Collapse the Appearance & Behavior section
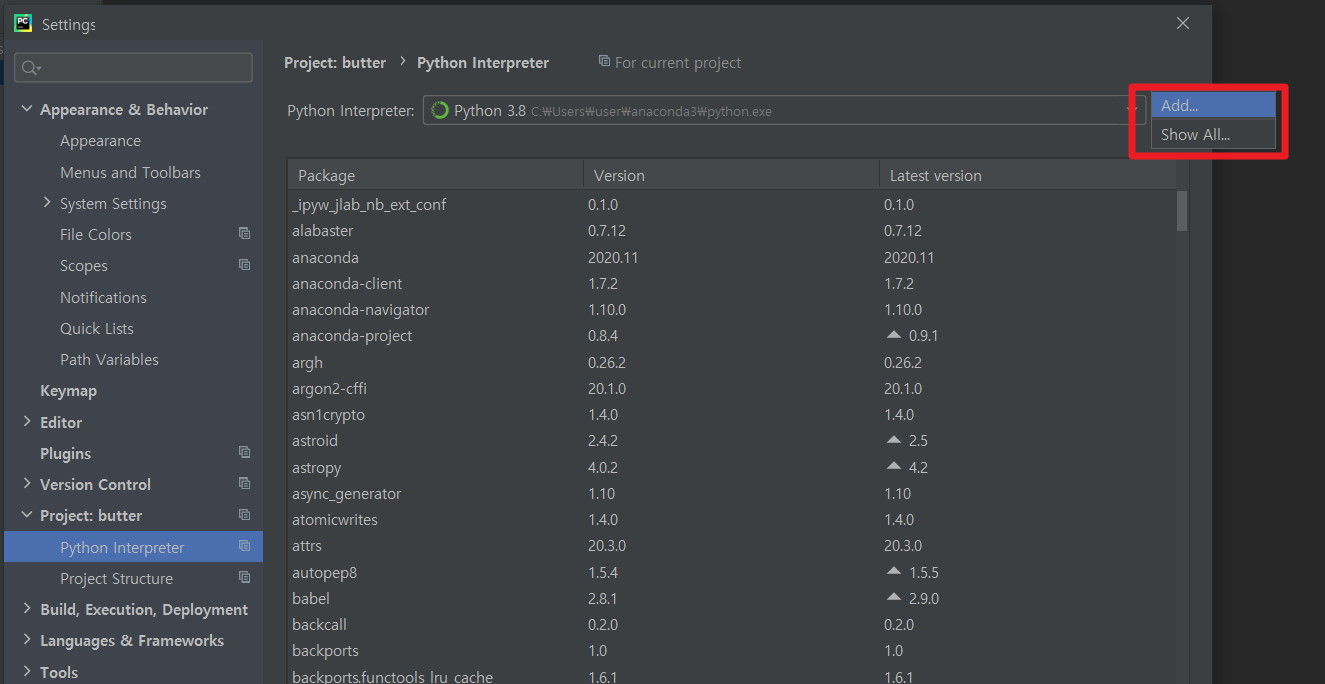Image resolution: width=1325 pixels, height=684 pixels. point(26,109)
